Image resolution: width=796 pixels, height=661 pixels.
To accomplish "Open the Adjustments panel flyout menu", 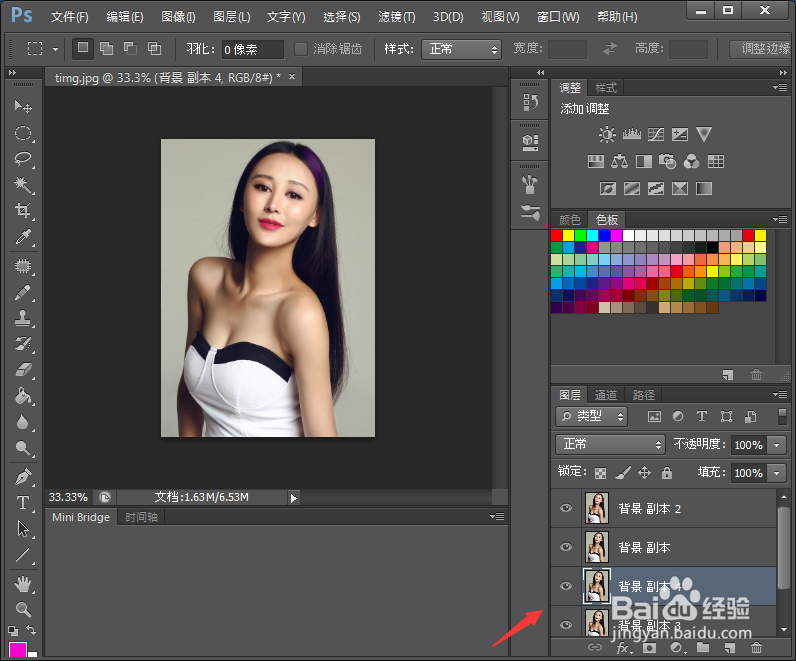I will [780, 87].
